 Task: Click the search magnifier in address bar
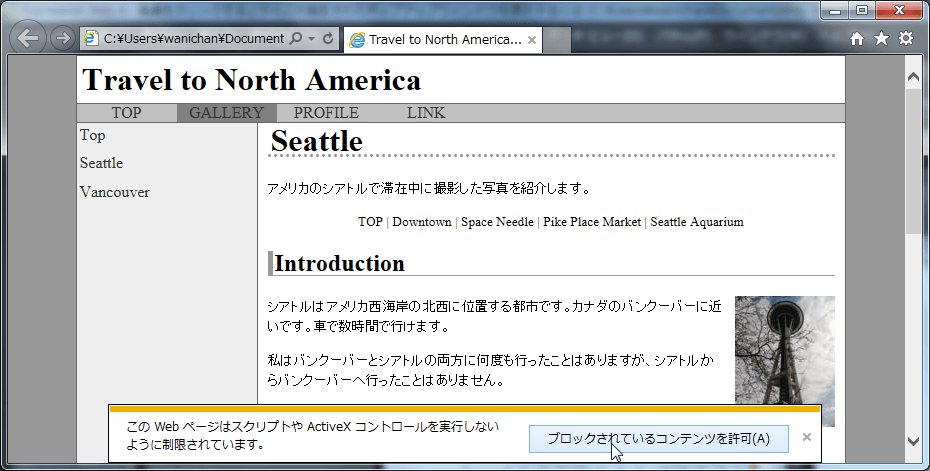pos(295,39)
